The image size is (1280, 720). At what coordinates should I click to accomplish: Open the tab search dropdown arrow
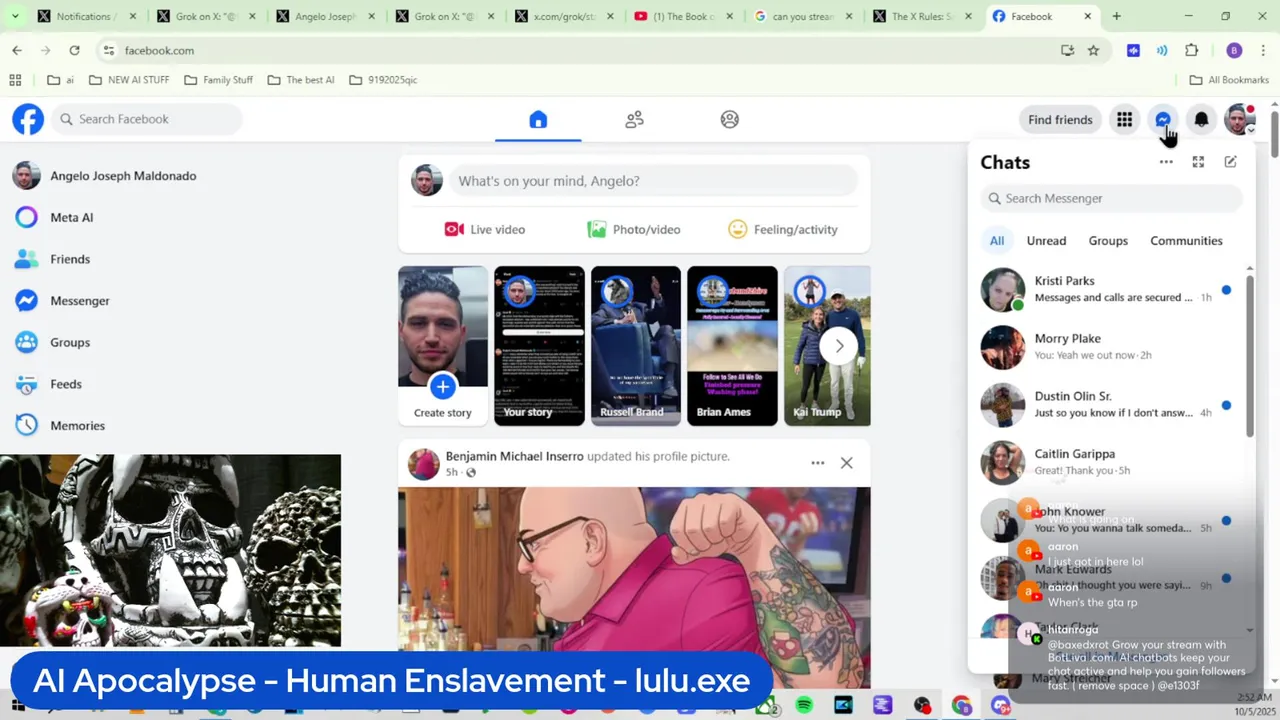(x=14, y=16)
